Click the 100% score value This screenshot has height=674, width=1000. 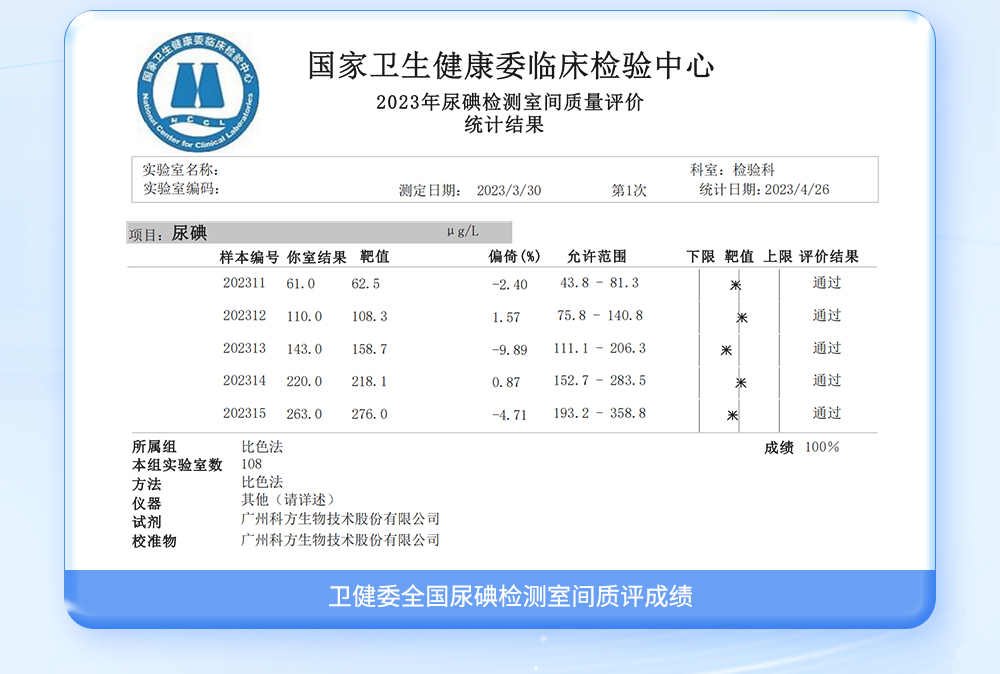[822, 447]
